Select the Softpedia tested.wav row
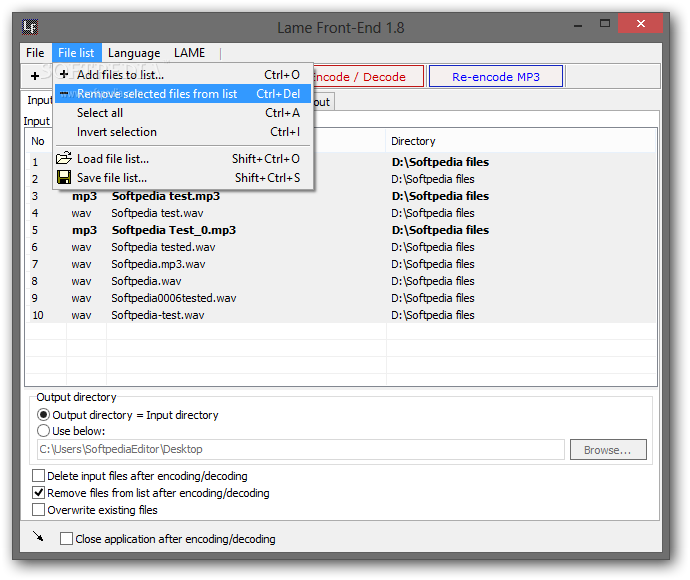The image size is (690, 580). pos(341,247)
